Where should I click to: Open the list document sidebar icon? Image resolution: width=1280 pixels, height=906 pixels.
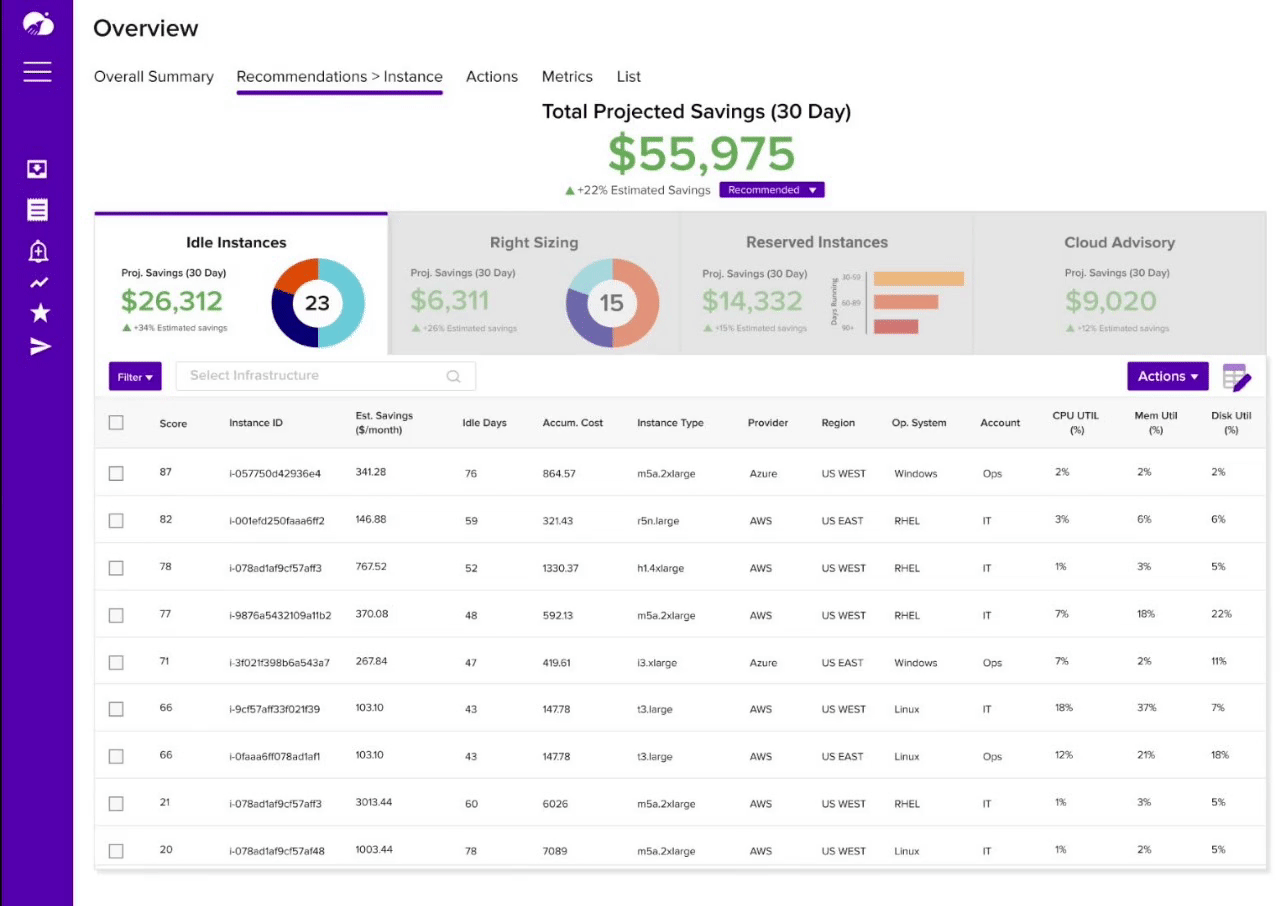coord(37,210)
